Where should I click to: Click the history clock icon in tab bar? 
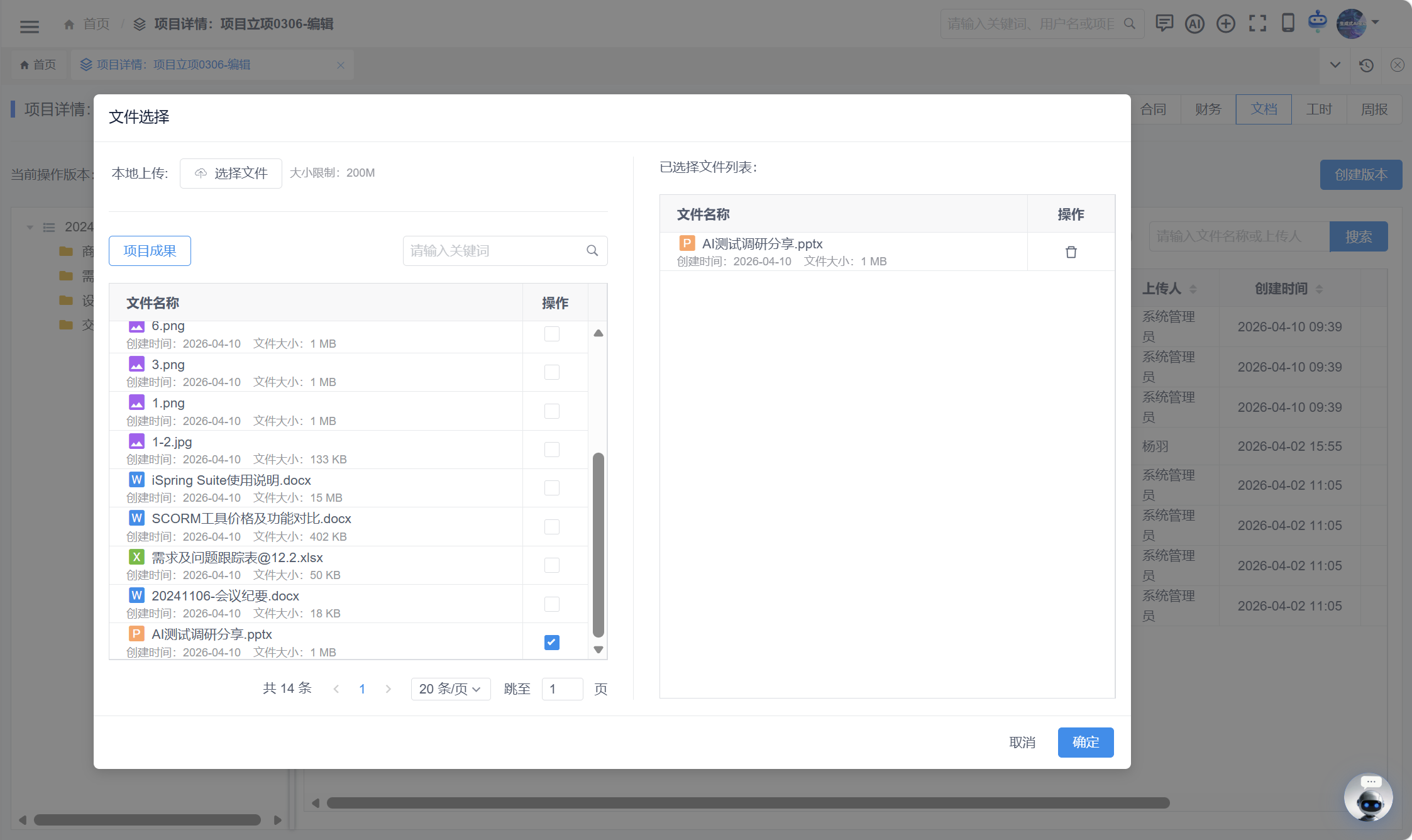(x=1365, y=65)
